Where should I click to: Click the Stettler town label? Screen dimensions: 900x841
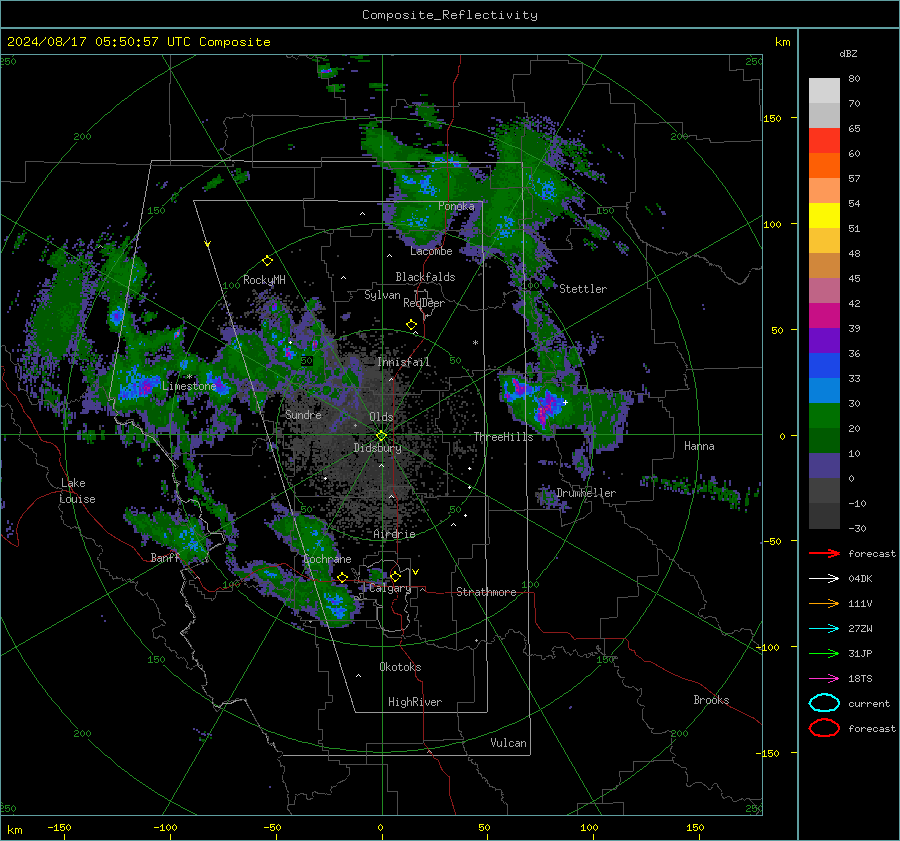tap(583, 289)
